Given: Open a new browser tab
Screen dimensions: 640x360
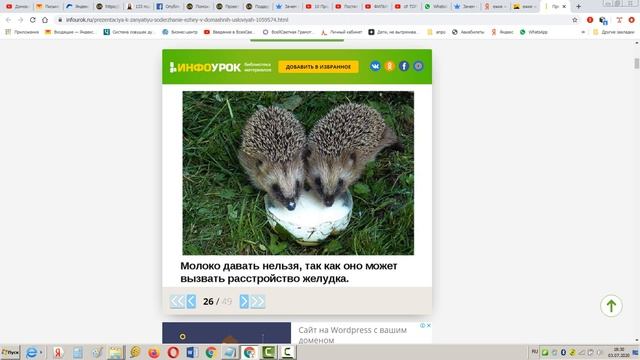Looking at the screenshot, I should [x=578, y=7].
